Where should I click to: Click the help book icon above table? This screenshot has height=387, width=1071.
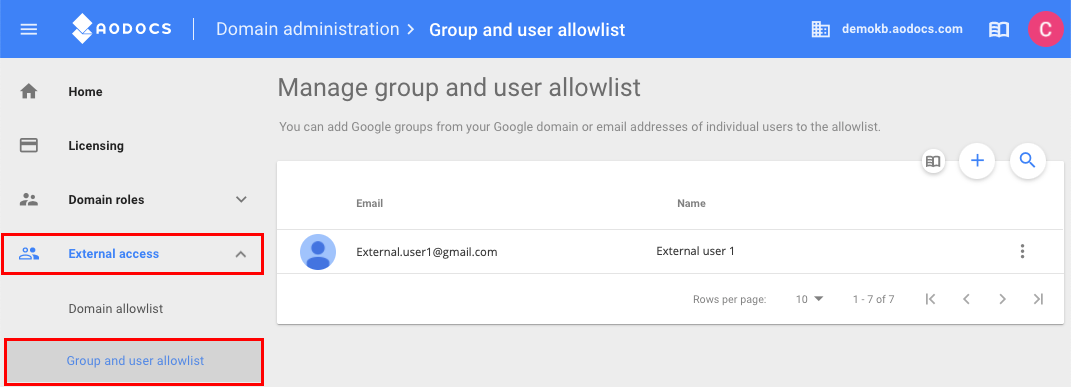[933, 162]
